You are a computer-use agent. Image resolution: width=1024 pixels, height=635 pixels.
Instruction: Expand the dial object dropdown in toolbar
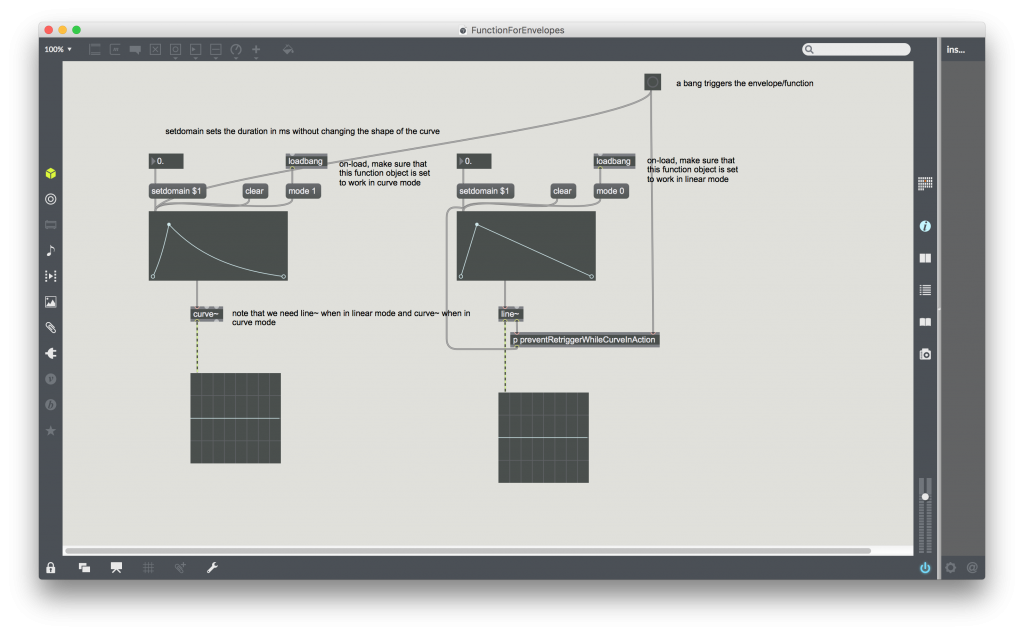coord(236,49)
